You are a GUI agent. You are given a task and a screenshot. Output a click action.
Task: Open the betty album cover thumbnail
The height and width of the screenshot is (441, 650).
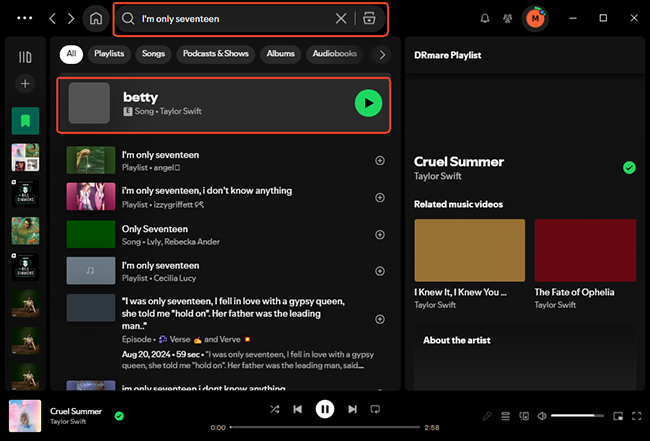(89, 103)
